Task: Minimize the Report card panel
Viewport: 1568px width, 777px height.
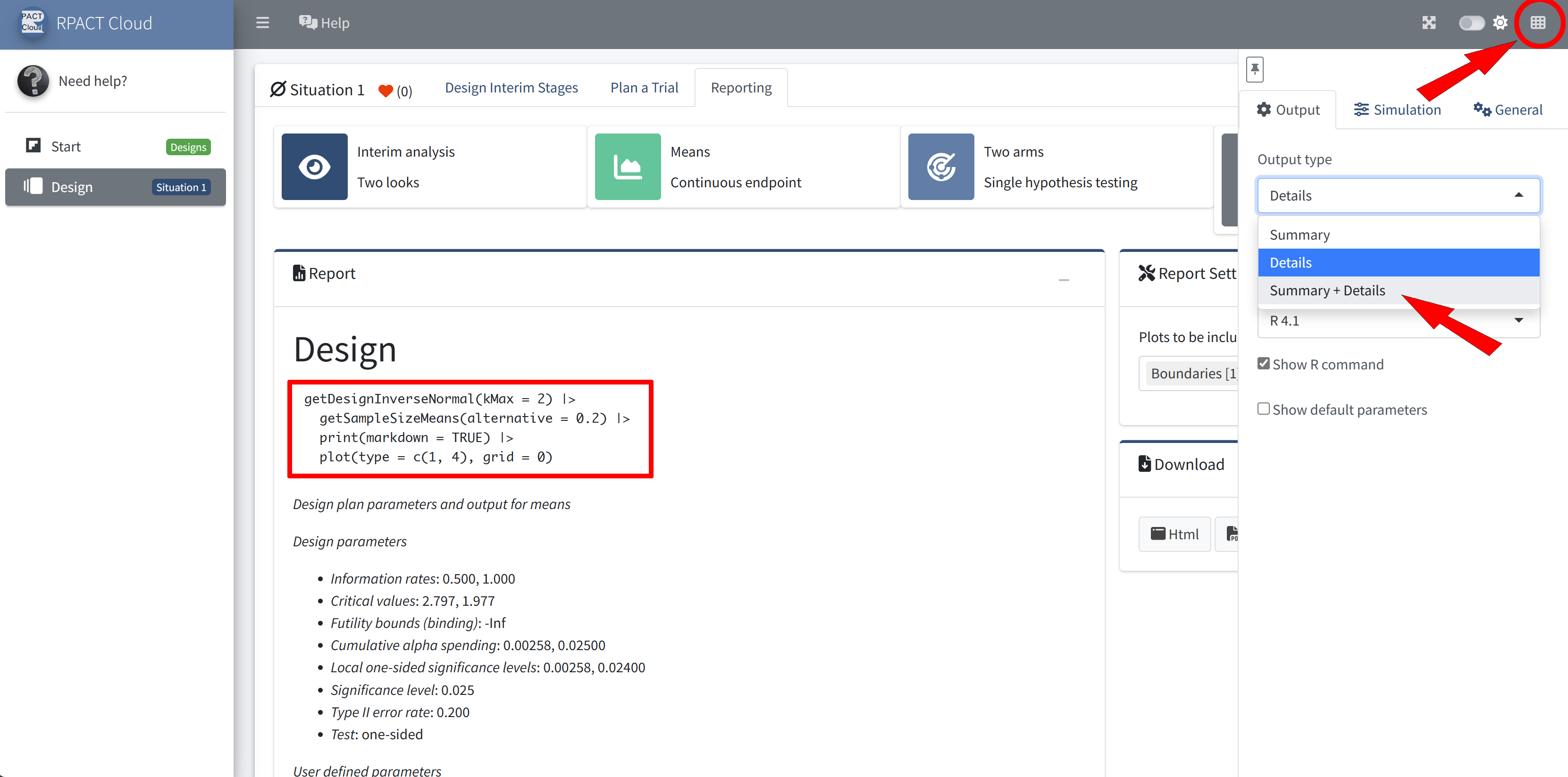Action: point(1064,280)
